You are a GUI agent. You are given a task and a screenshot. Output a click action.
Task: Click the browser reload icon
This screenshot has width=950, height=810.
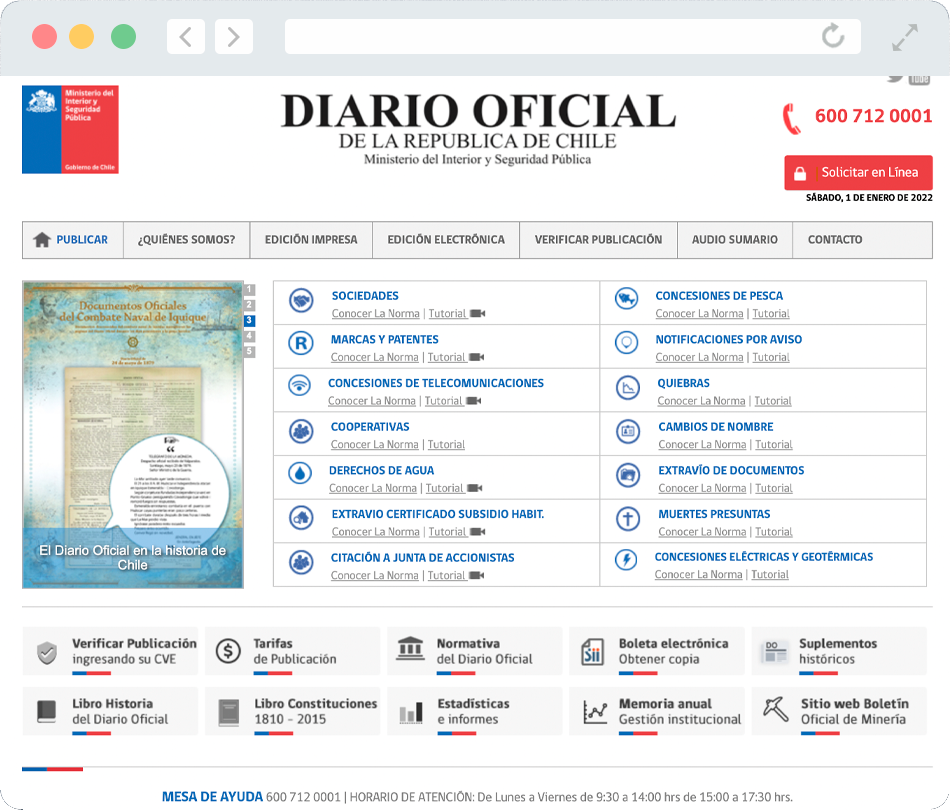(833, 36)
